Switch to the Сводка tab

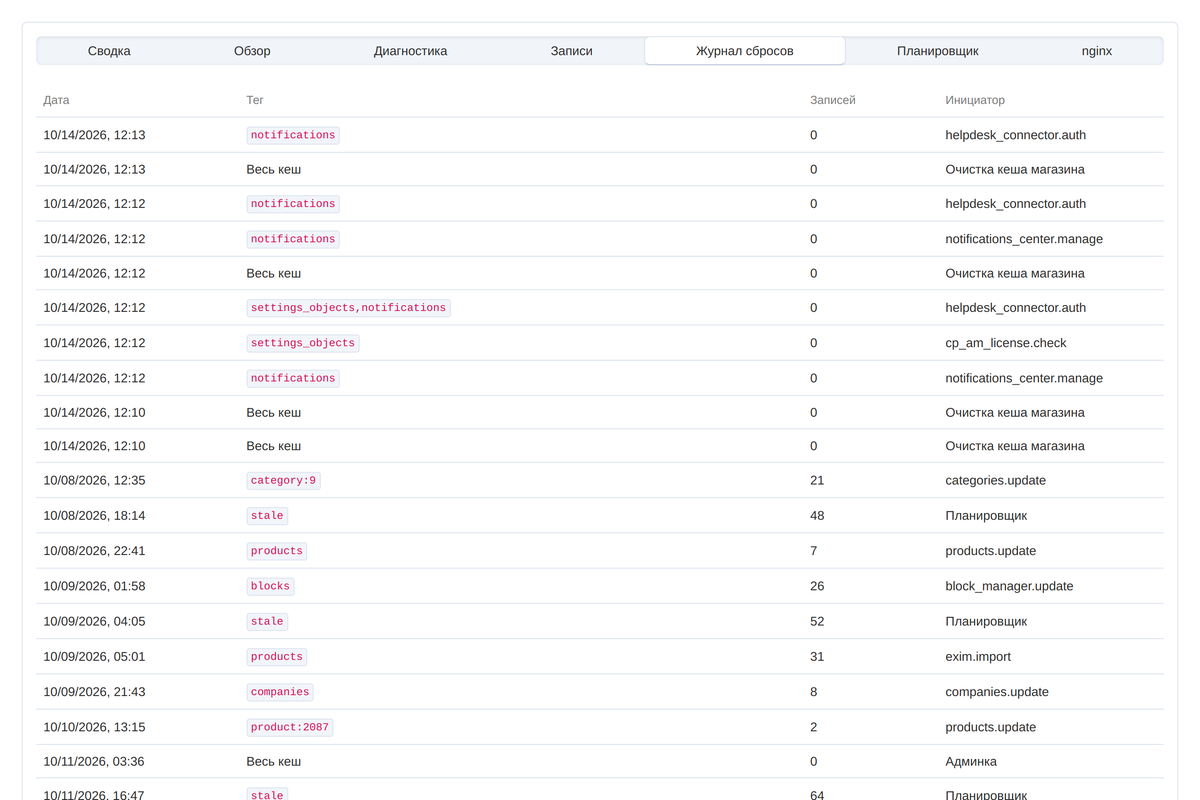point(109,51)
